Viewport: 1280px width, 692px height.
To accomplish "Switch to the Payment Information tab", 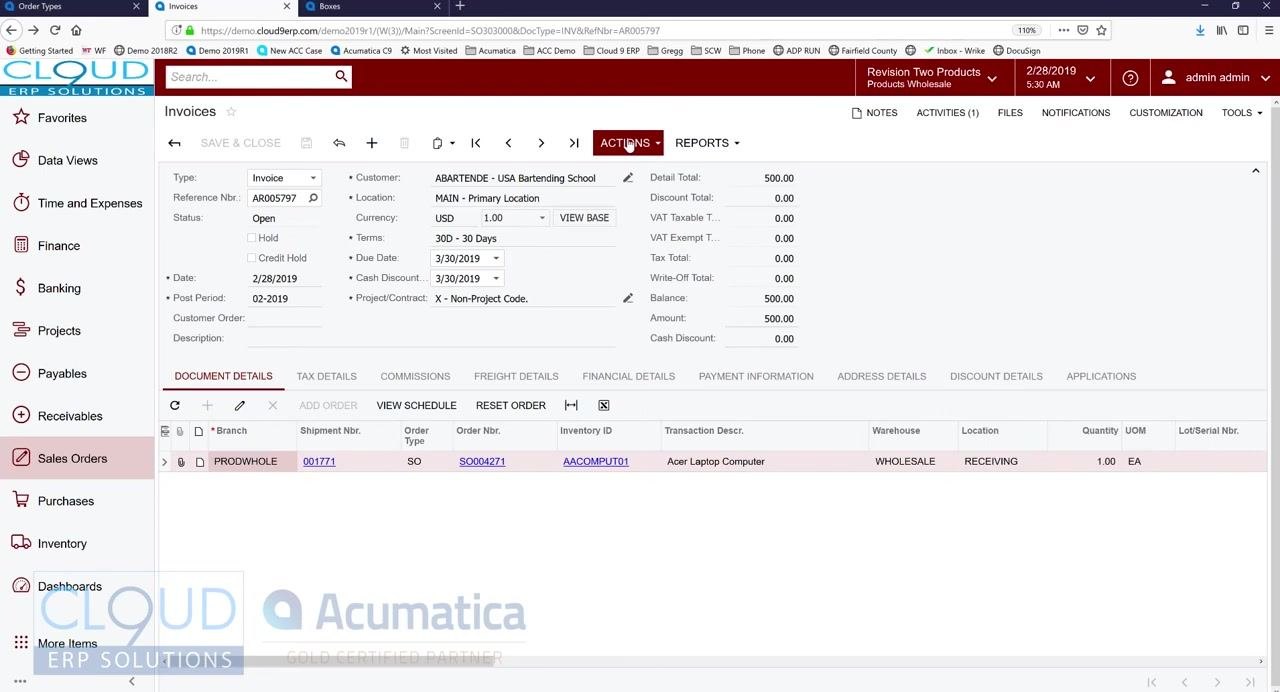I will (756, 376).
